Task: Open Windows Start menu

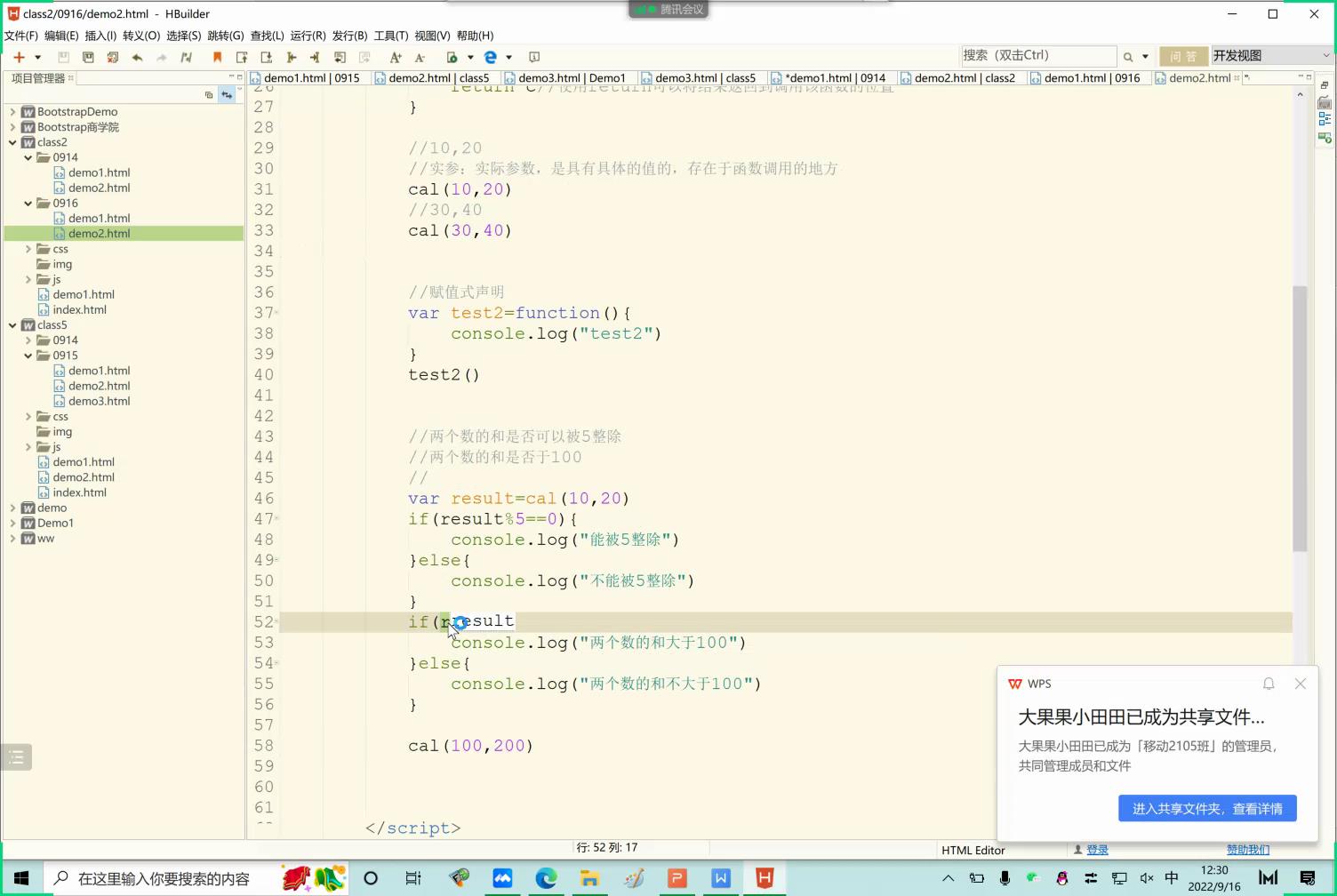Action: coord(21,878)
